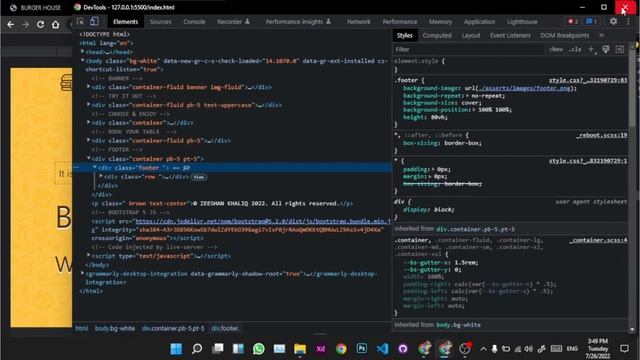Toggle the computed styles sidebar icon

(x=620, y=49)
